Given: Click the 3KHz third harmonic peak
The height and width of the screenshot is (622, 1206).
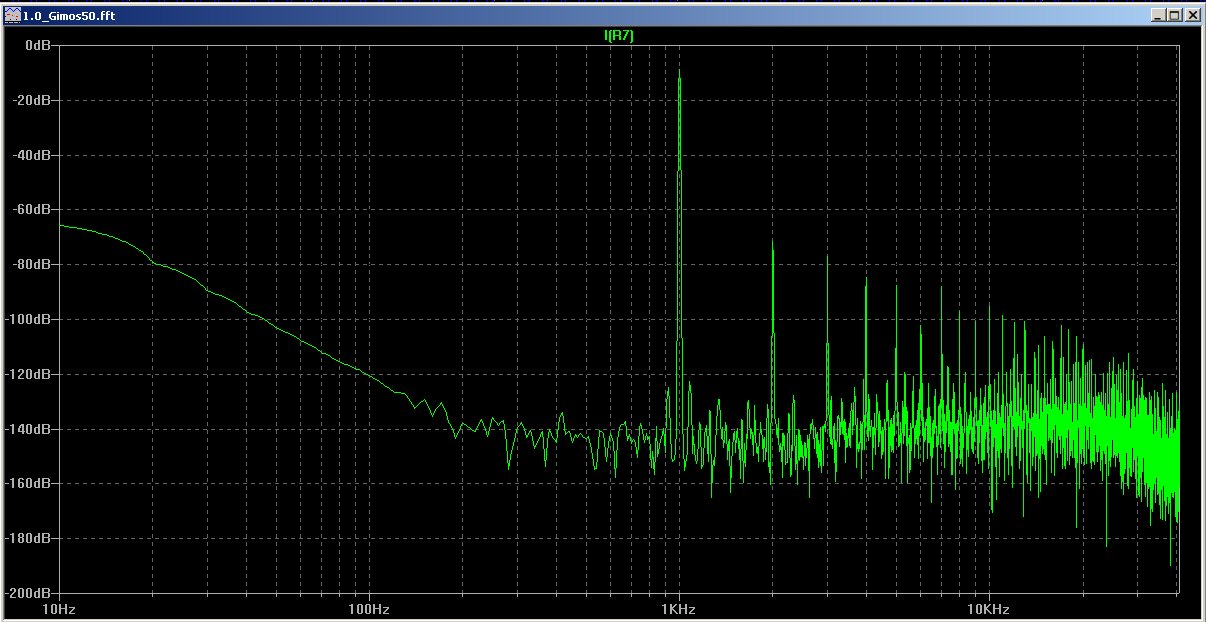Looking at the screenshot, I should click(x=827, y=257).
